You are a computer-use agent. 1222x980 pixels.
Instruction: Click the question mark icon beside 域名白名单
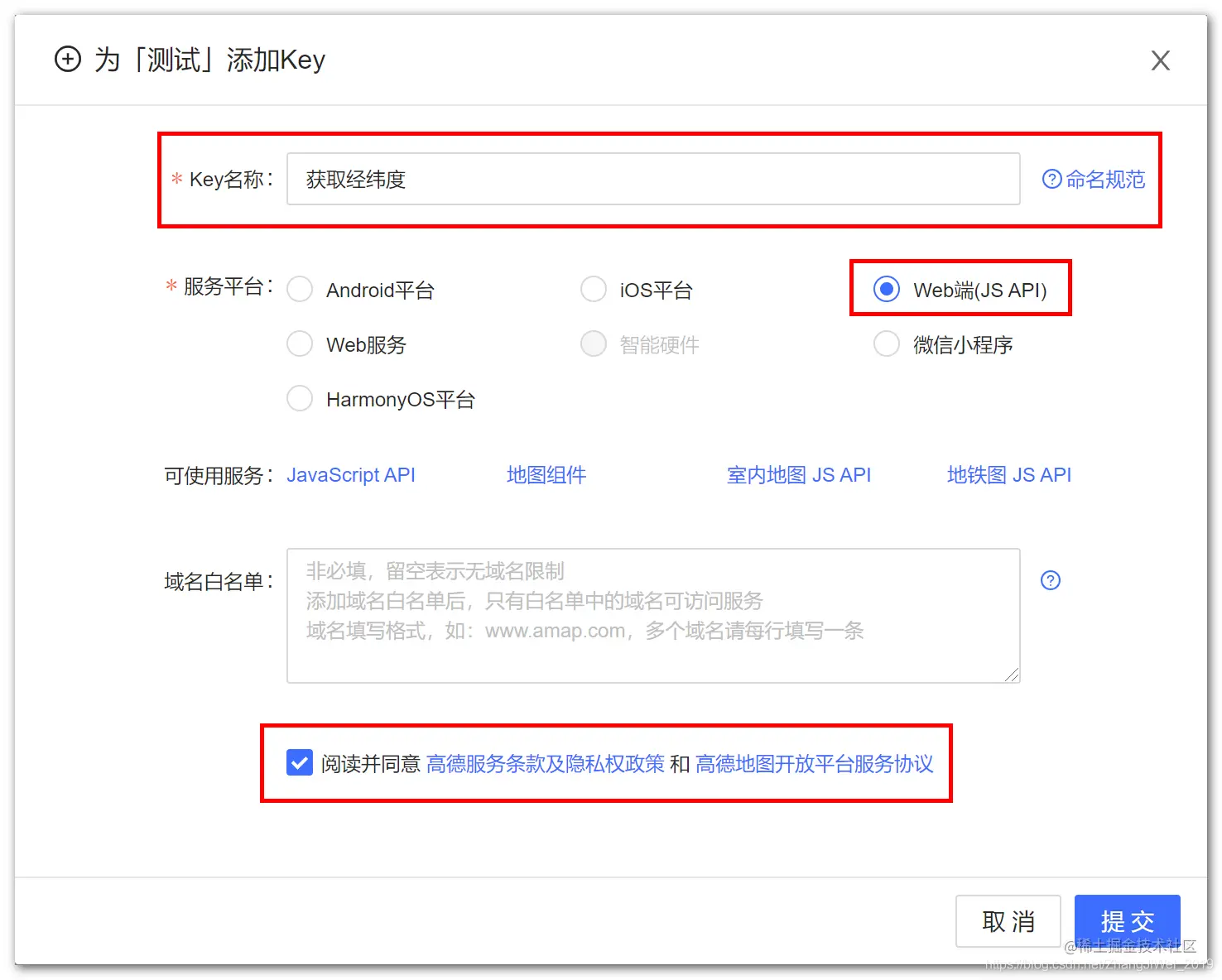(x=1050, y=580)
